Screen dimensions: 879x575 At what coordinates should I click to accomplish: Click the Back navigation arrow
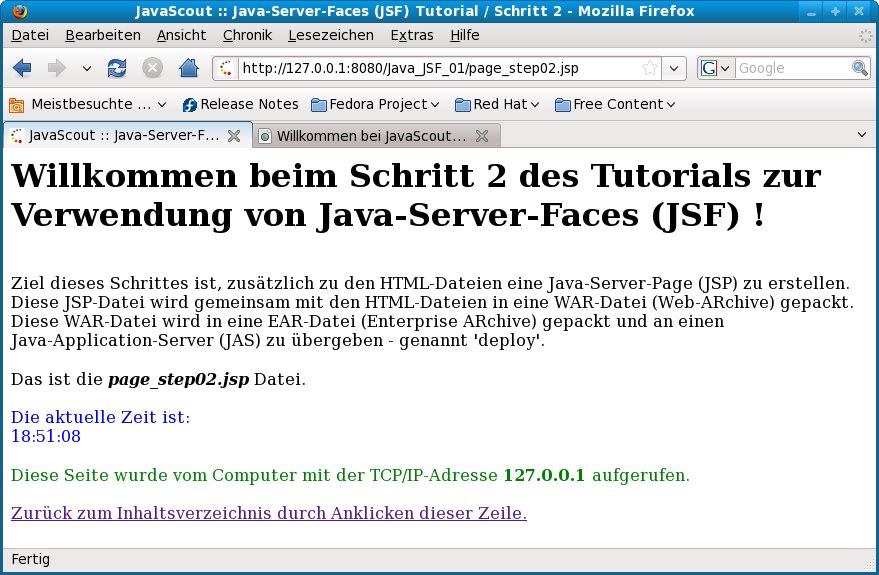coord(23,69)
